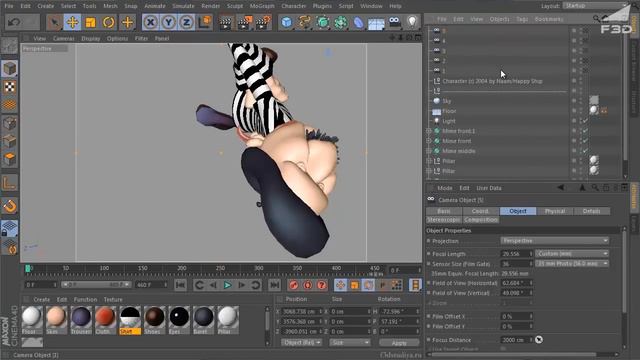The width and height of the screenshot is (640, 360).
Task: Open the Focal Length Custom (mm) dropdown
Action: coord(571,253)
